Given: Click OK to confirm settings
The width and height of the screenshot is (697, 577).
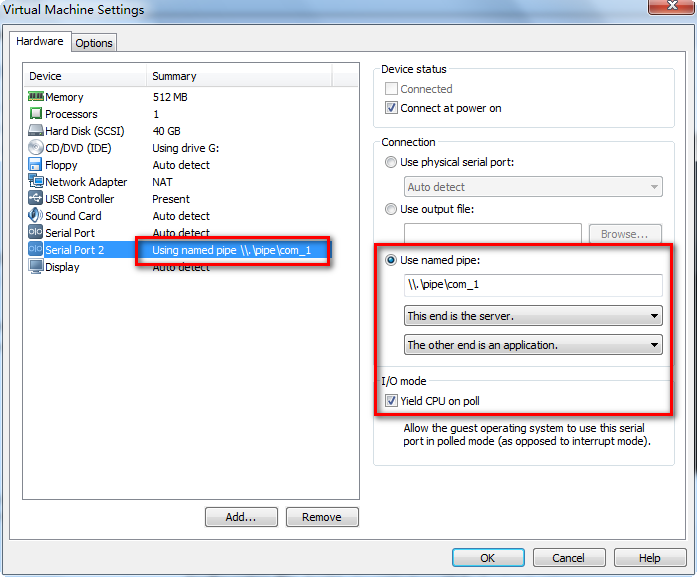Looking at the screenshot, I should pos(488,557).
